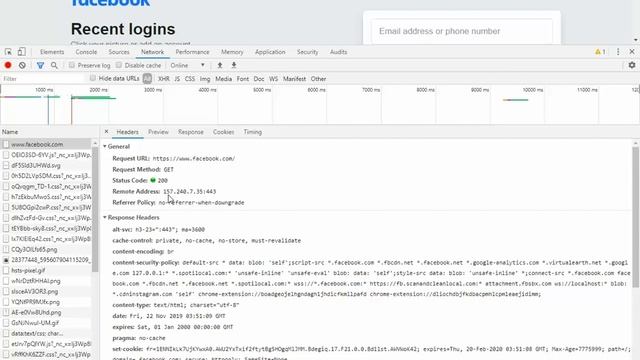Open the Sources panel
This screenshot has width=640, height=360.
pyautogui.click(x=119, y=52)
